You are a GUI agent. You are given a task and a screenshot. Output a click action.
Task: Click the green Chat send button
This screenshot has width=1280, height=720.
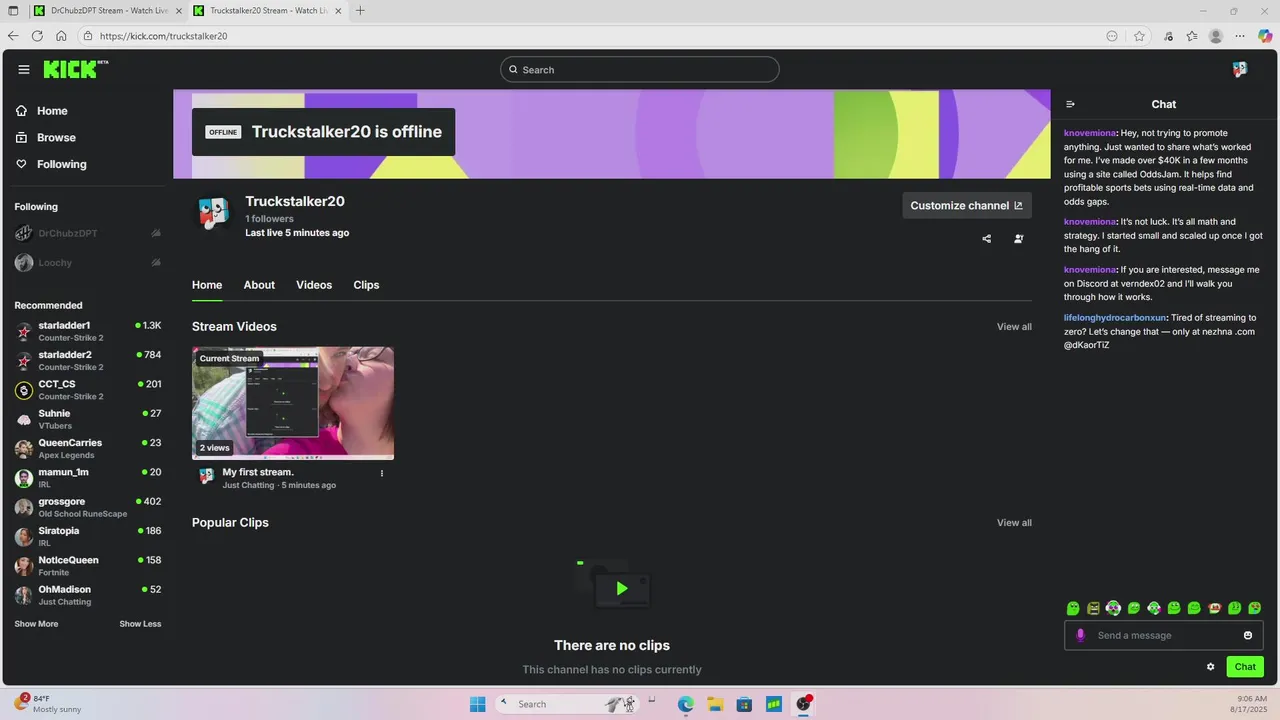coord(1245,667)
